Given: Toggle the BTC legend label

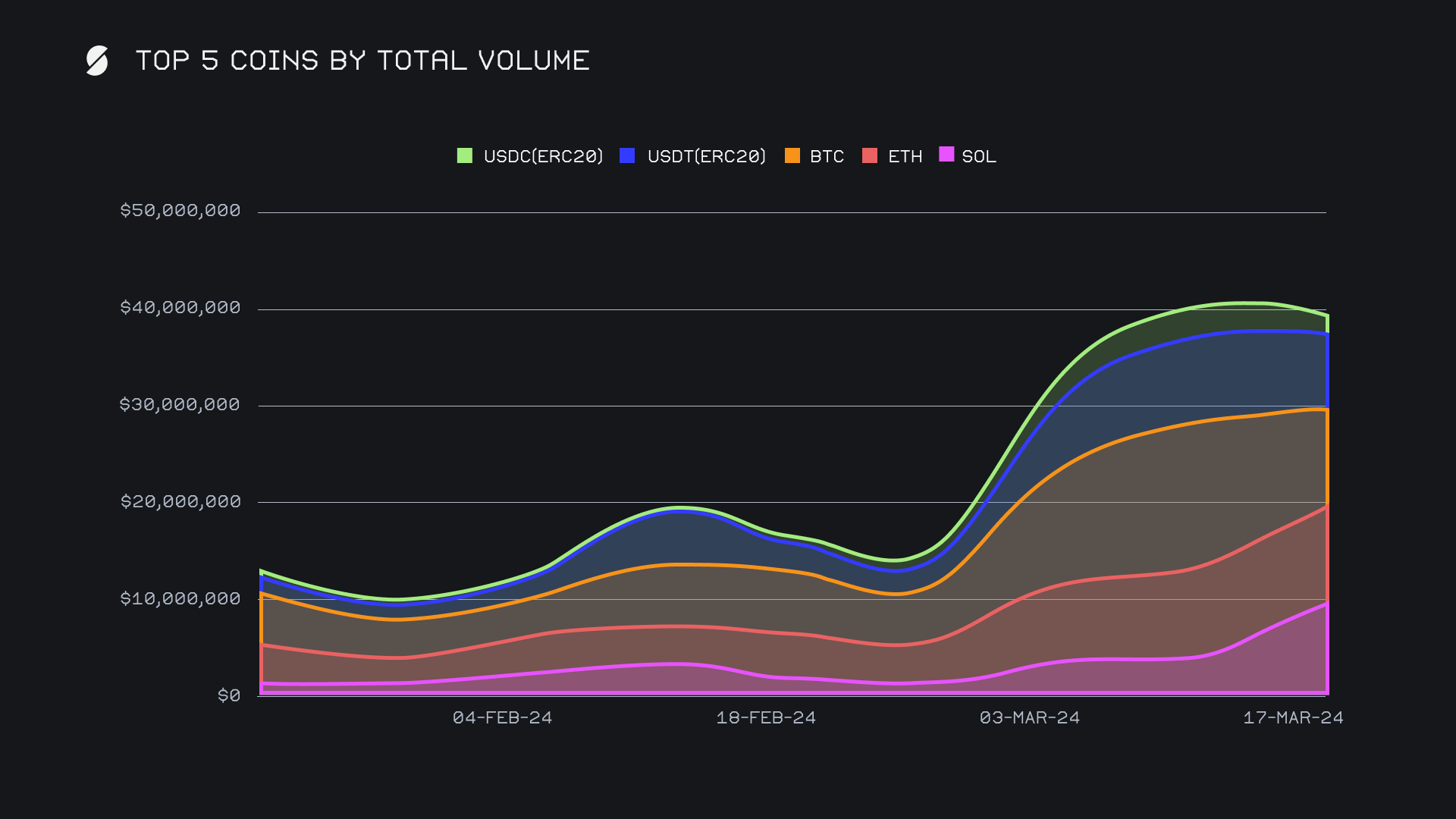Looking at the screenshot, I should coord(827,156).
